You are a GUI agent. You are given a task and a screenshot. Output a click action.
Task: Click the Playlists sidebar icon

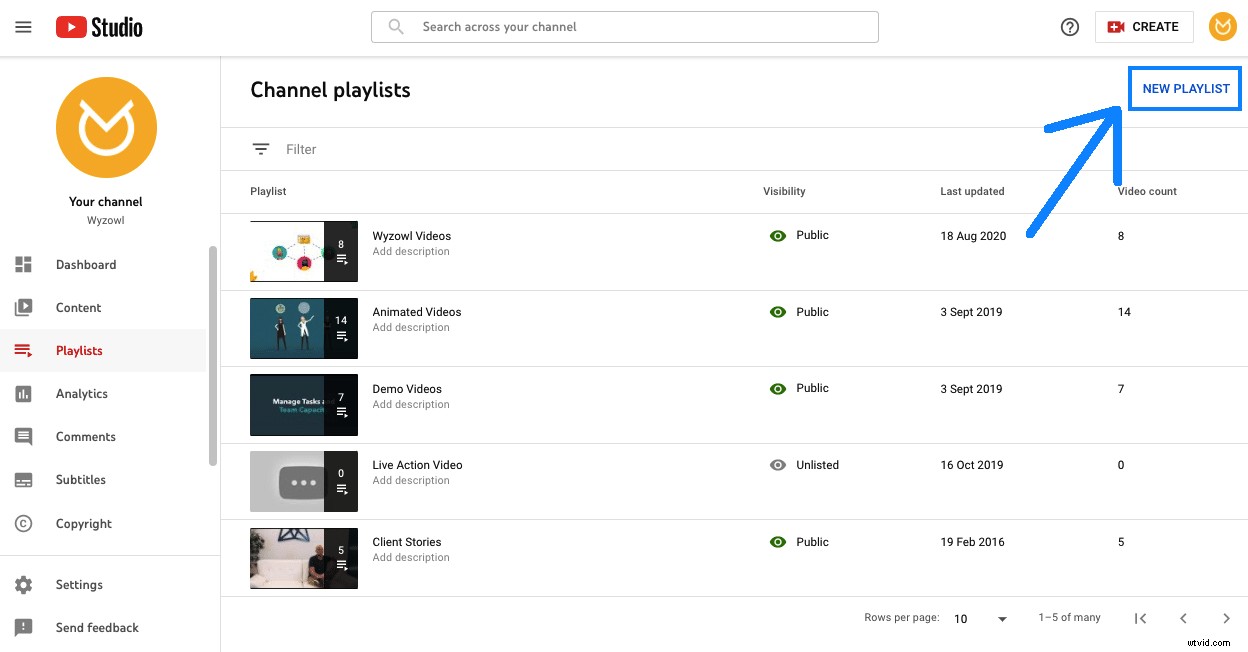point(23,350)
